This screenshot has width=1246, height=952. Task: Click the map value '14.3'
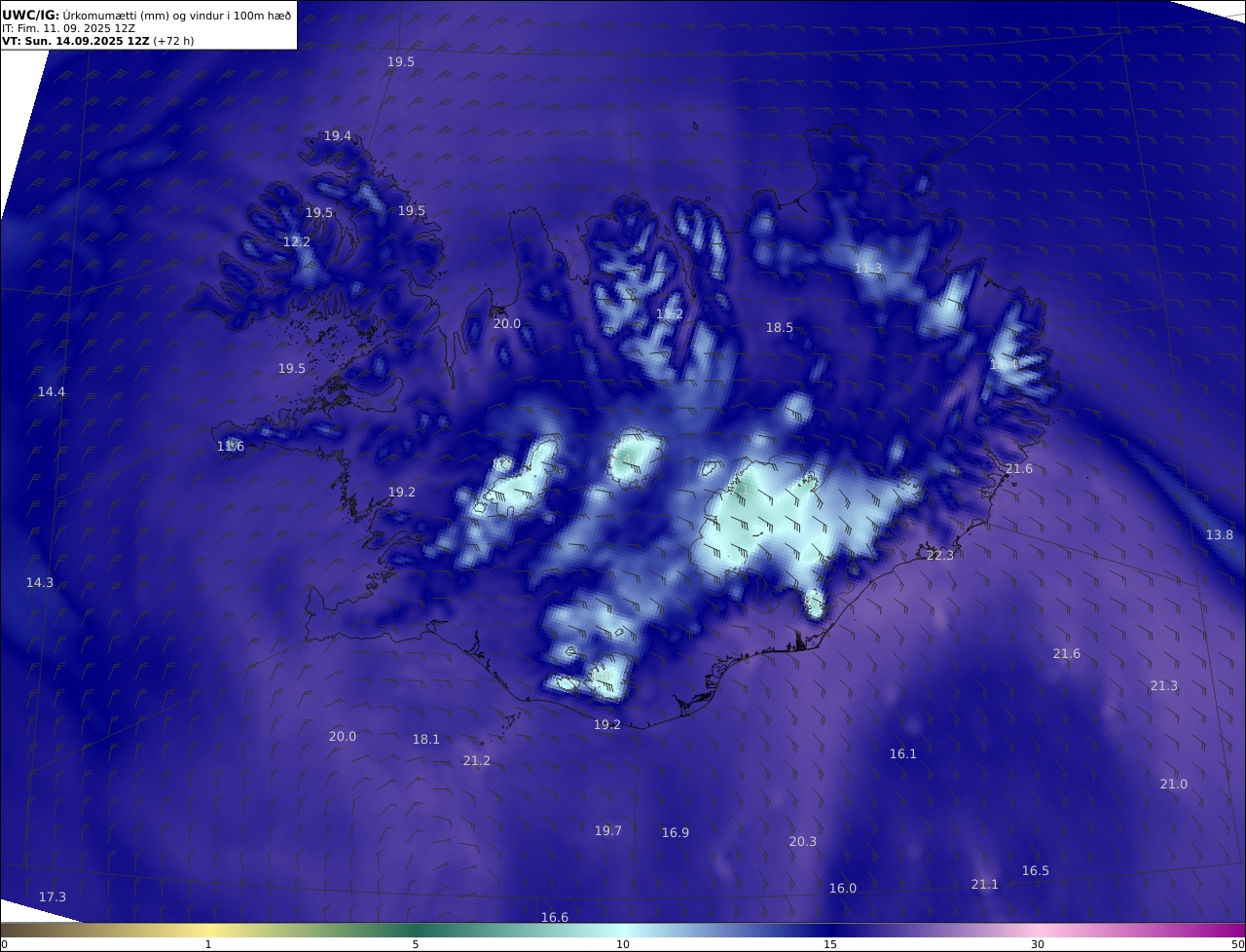[x=40, y=583]
